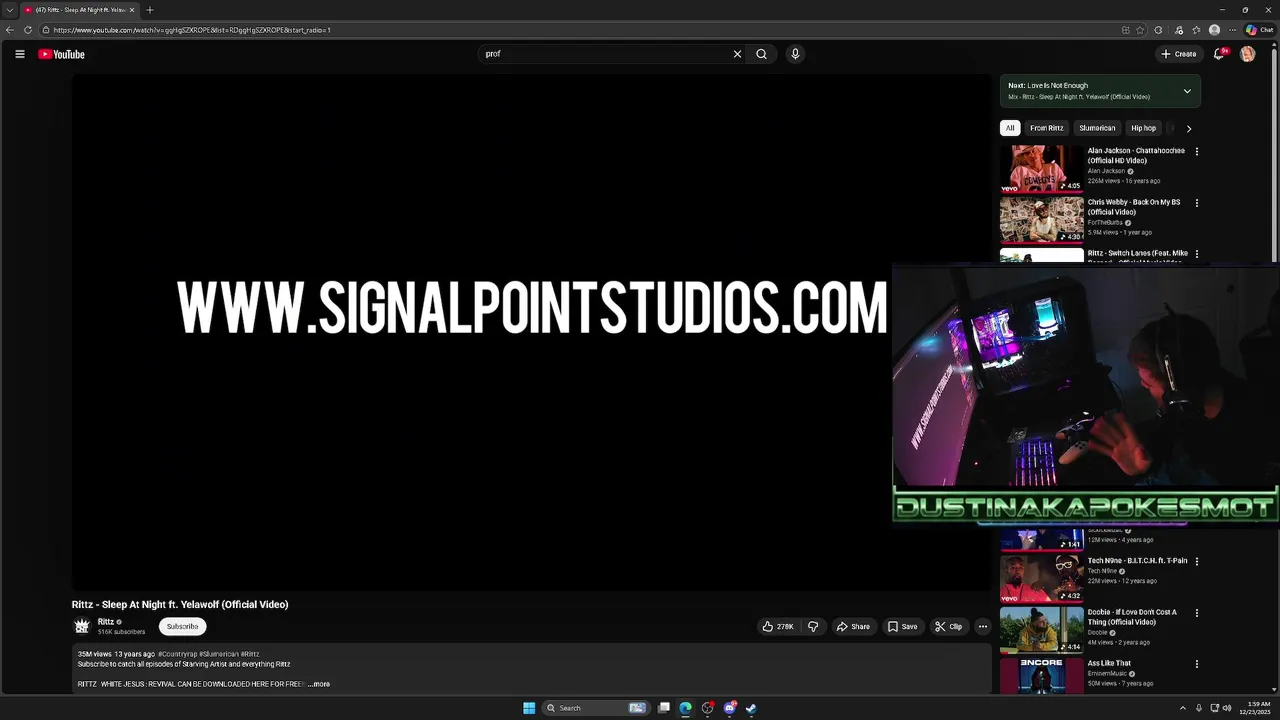Viewport: 1280px width, 720px height.
Task: Open Discord from taskbar
Action: point(729,708)
